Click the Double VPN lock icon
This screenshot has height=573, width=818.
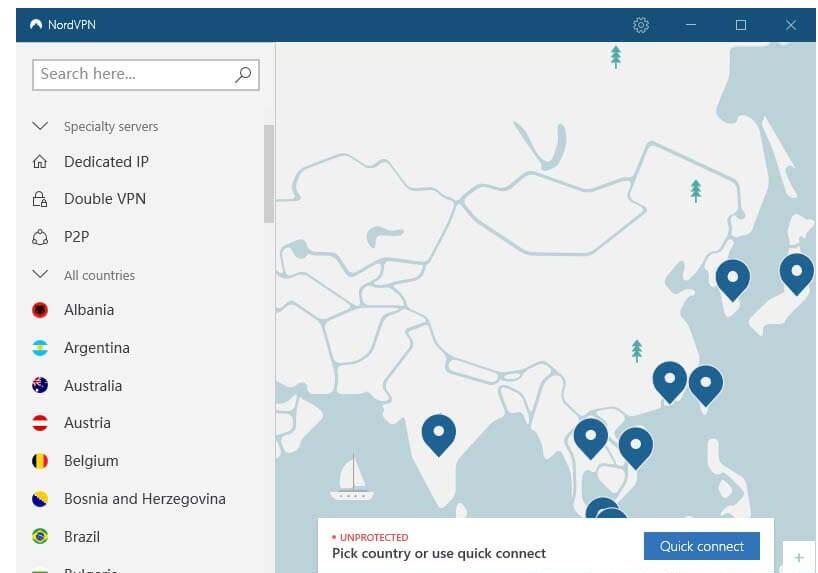(40, 199)
